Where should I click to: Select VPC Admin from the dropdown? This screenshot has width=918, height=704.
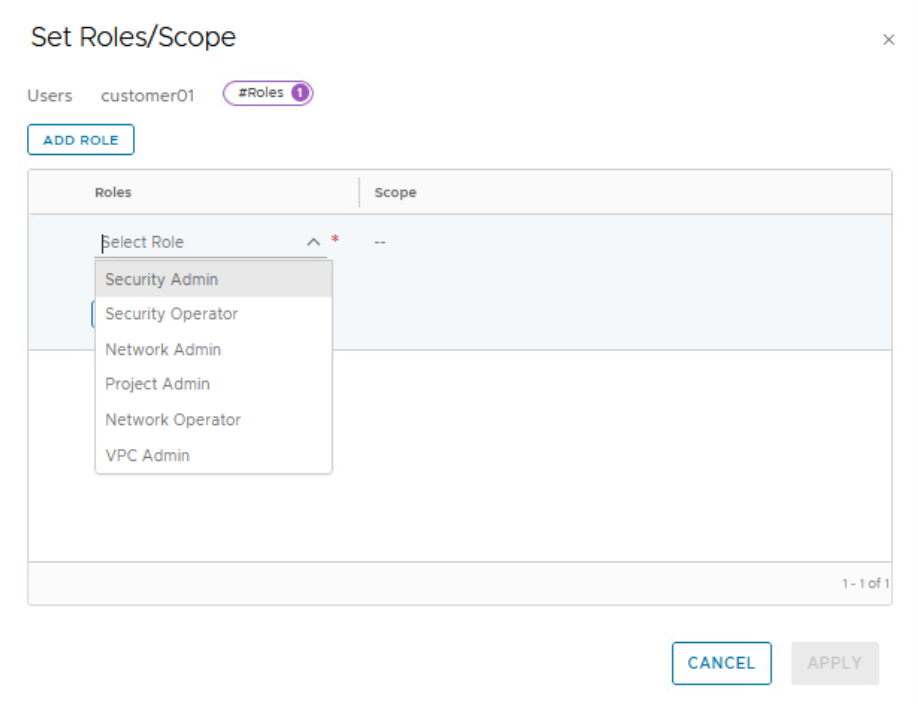[147, 455]
